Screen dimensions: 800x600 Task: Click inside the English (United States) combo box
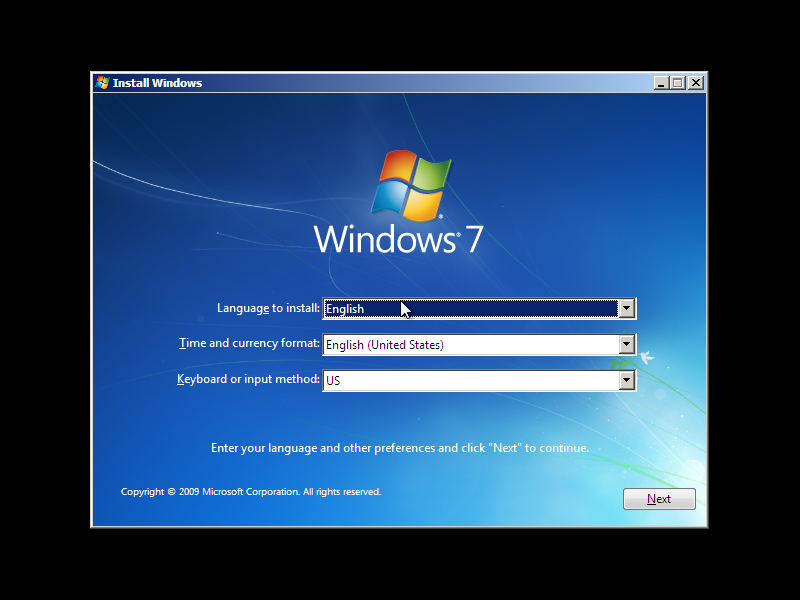(x=450, y=344)
